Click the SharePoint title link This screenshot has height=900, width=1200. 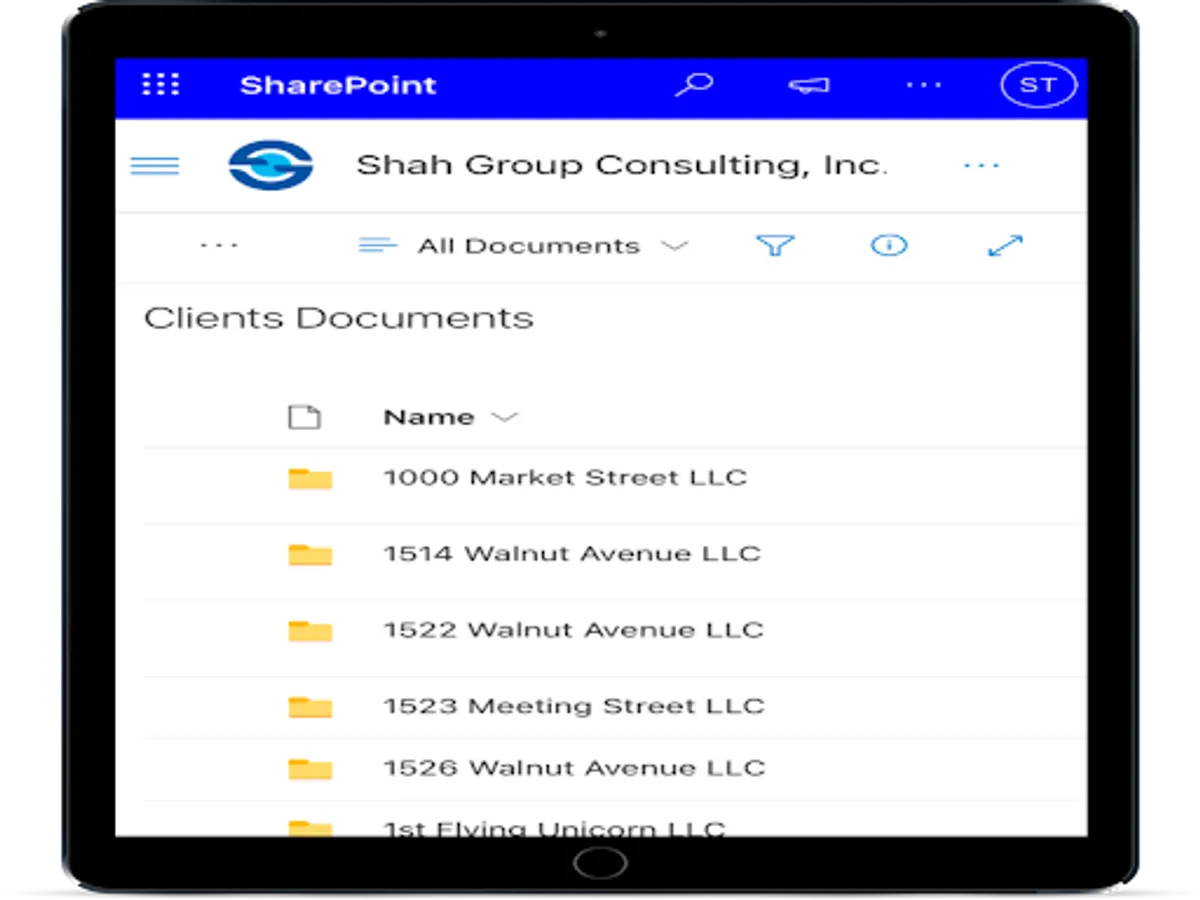[338, 85]
